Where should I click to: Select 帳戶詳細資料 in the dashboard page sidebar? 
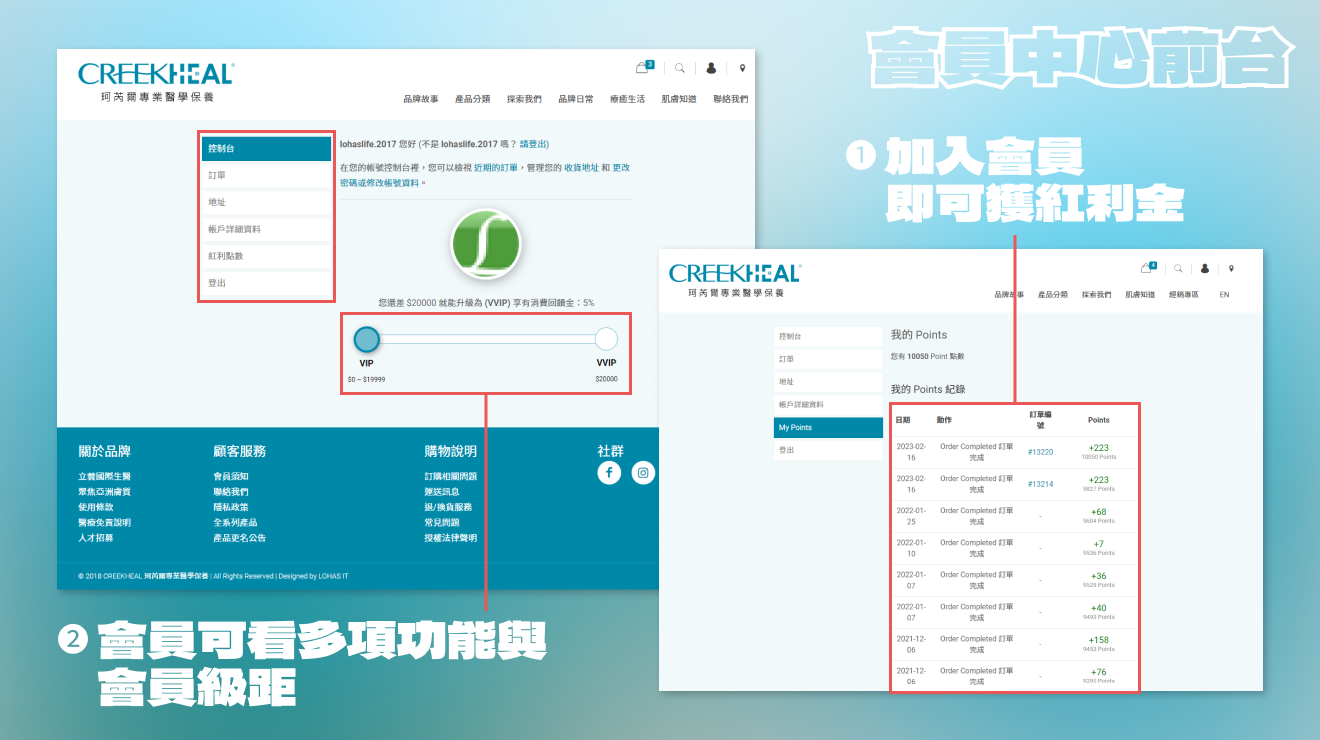pyautogui.click(x=266, y=230)
